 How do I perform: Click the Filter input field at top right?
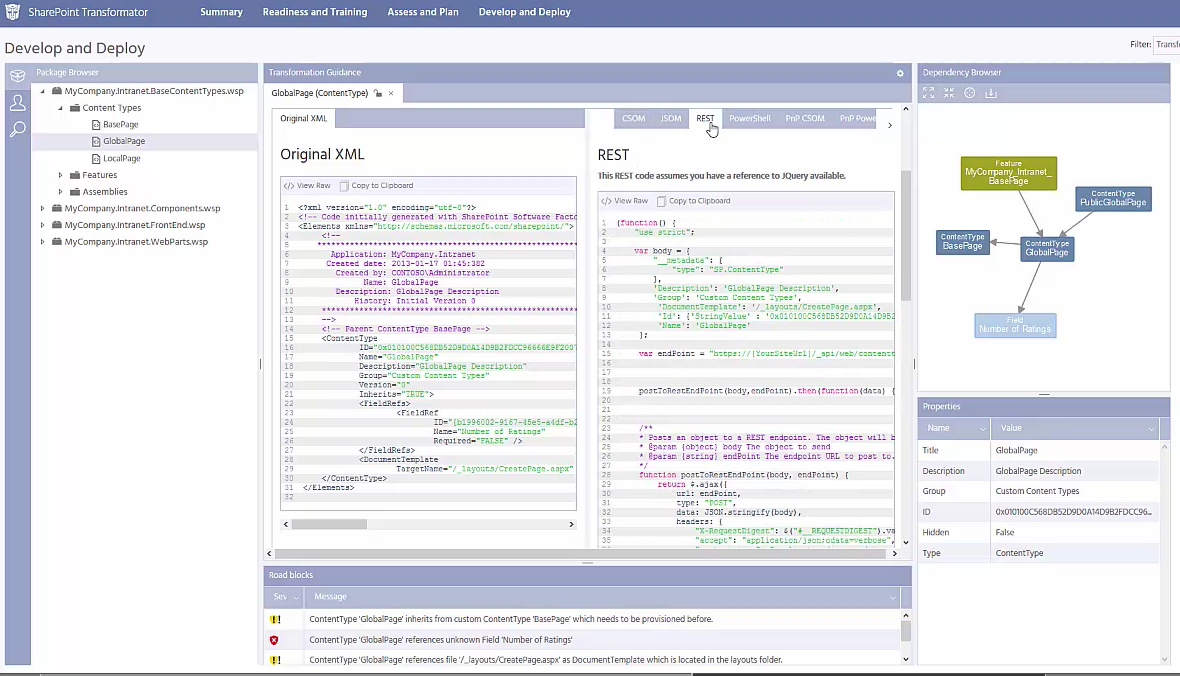(1170, 44)
